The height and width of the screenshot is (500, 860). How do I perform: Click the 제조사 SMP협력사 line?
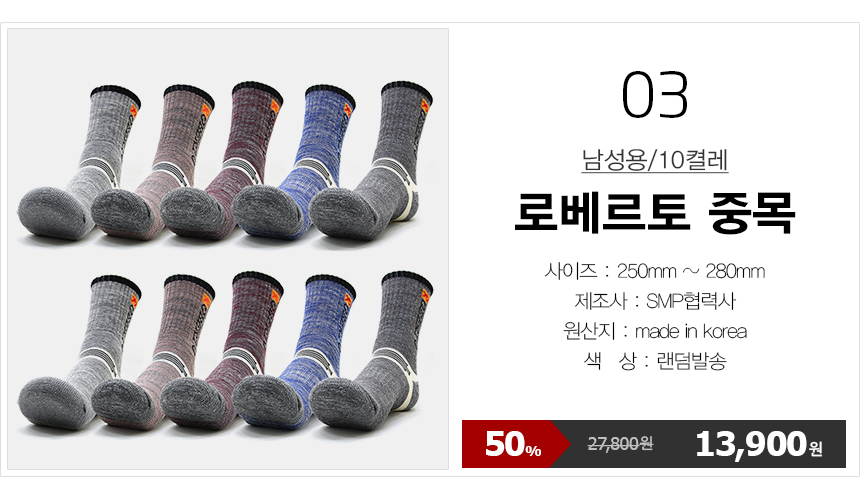point(654,300)
